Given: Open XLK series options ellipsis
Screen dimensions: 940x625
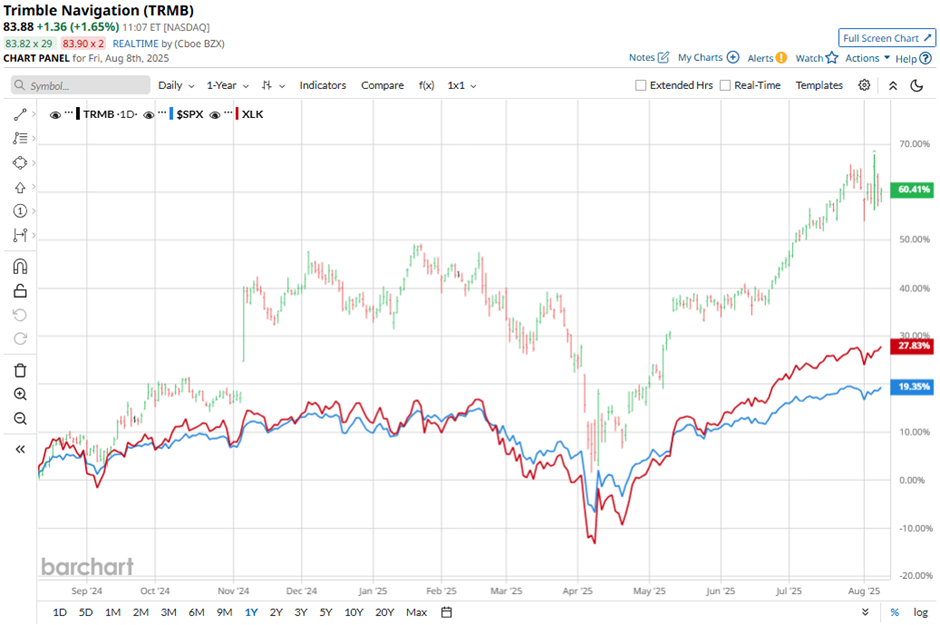Looking at the screenshot, I should point(228,112).
